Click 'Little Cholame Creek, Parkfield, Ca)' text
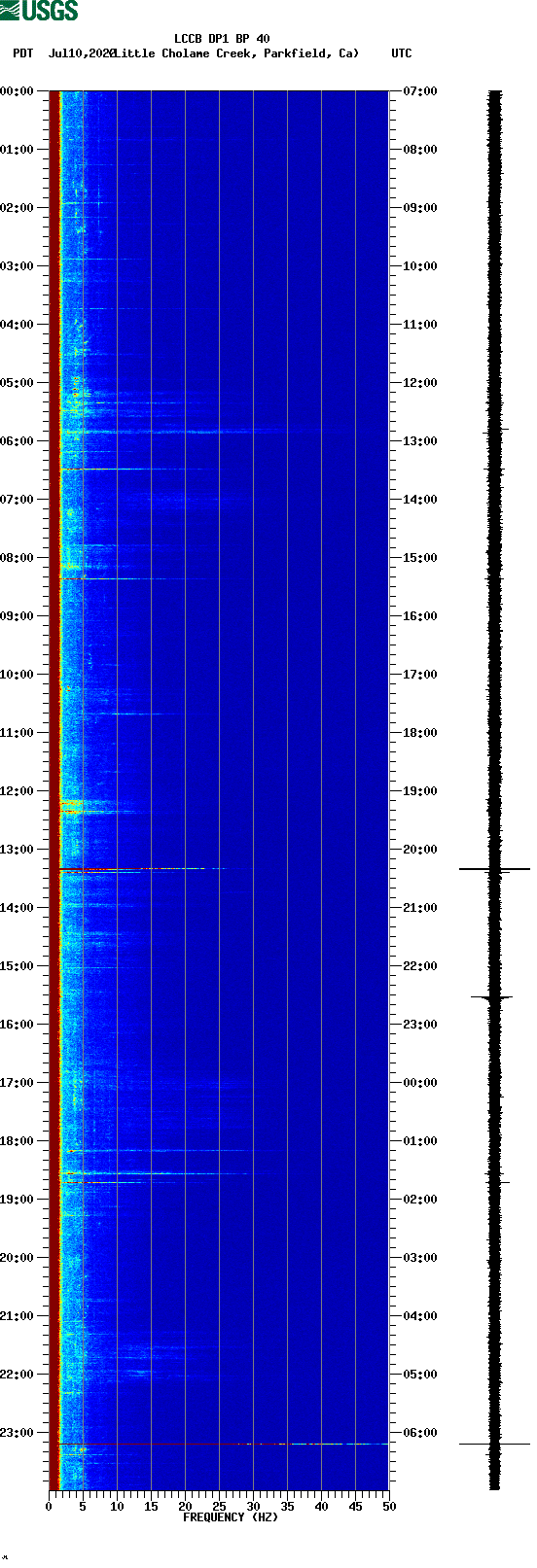This screenshot has height=1568, width=537. pyautogui.click(x=236, y=53)
